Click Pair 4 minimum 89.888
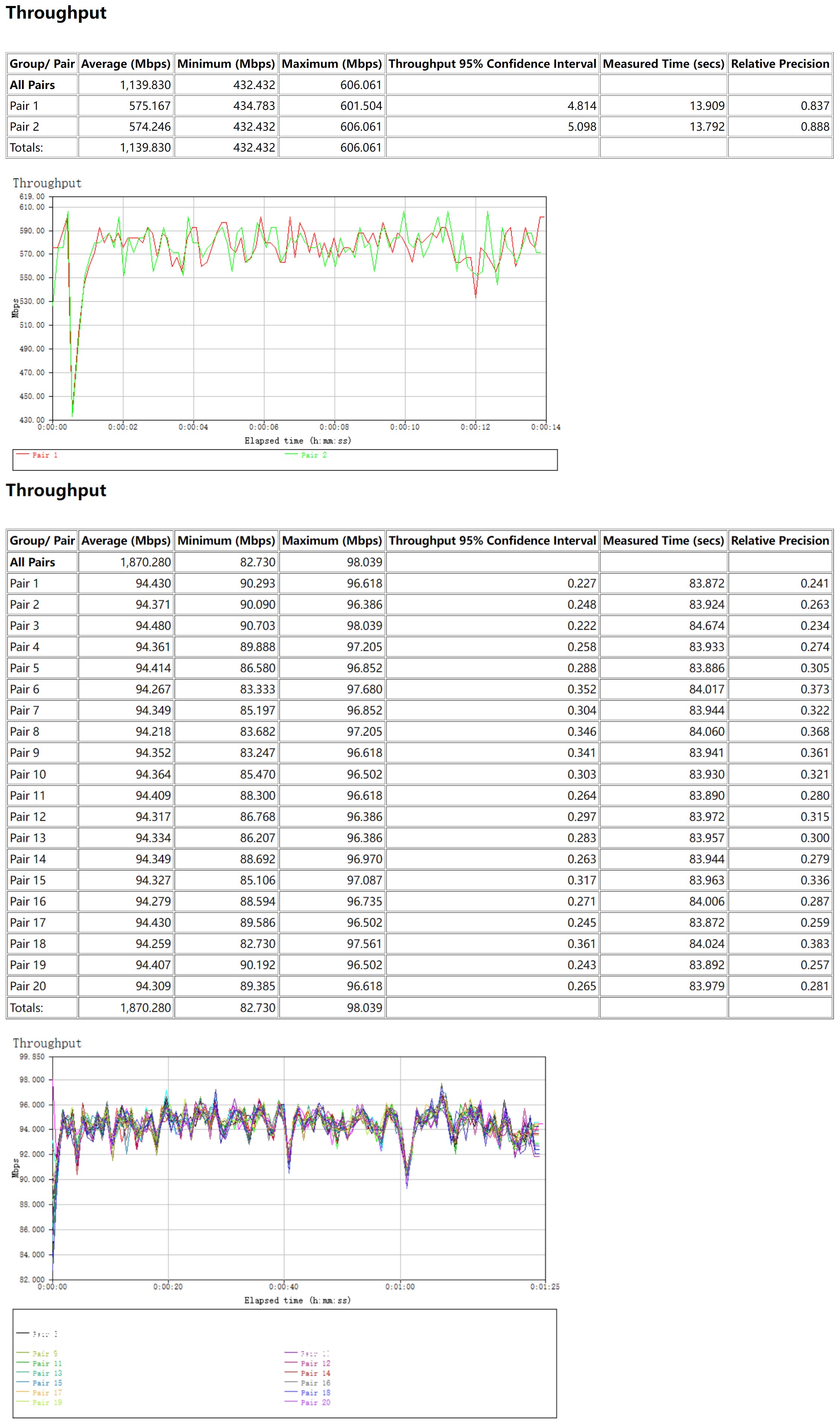Screen dimensions: 840x1425 (258, 647)
